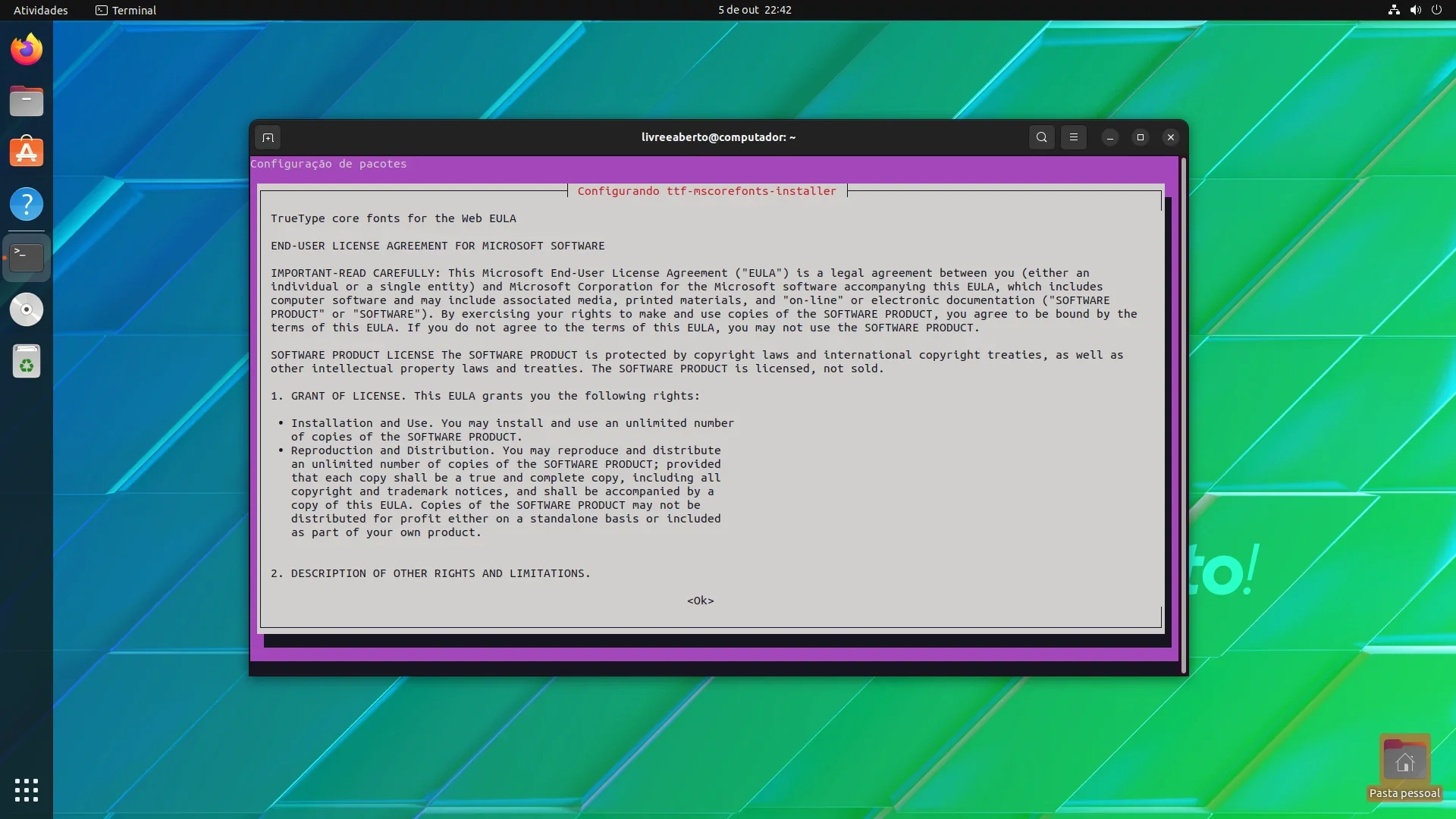Open the disc drive icon in dock
Screen dimensions: 1456x819
[x=27, y=309]
